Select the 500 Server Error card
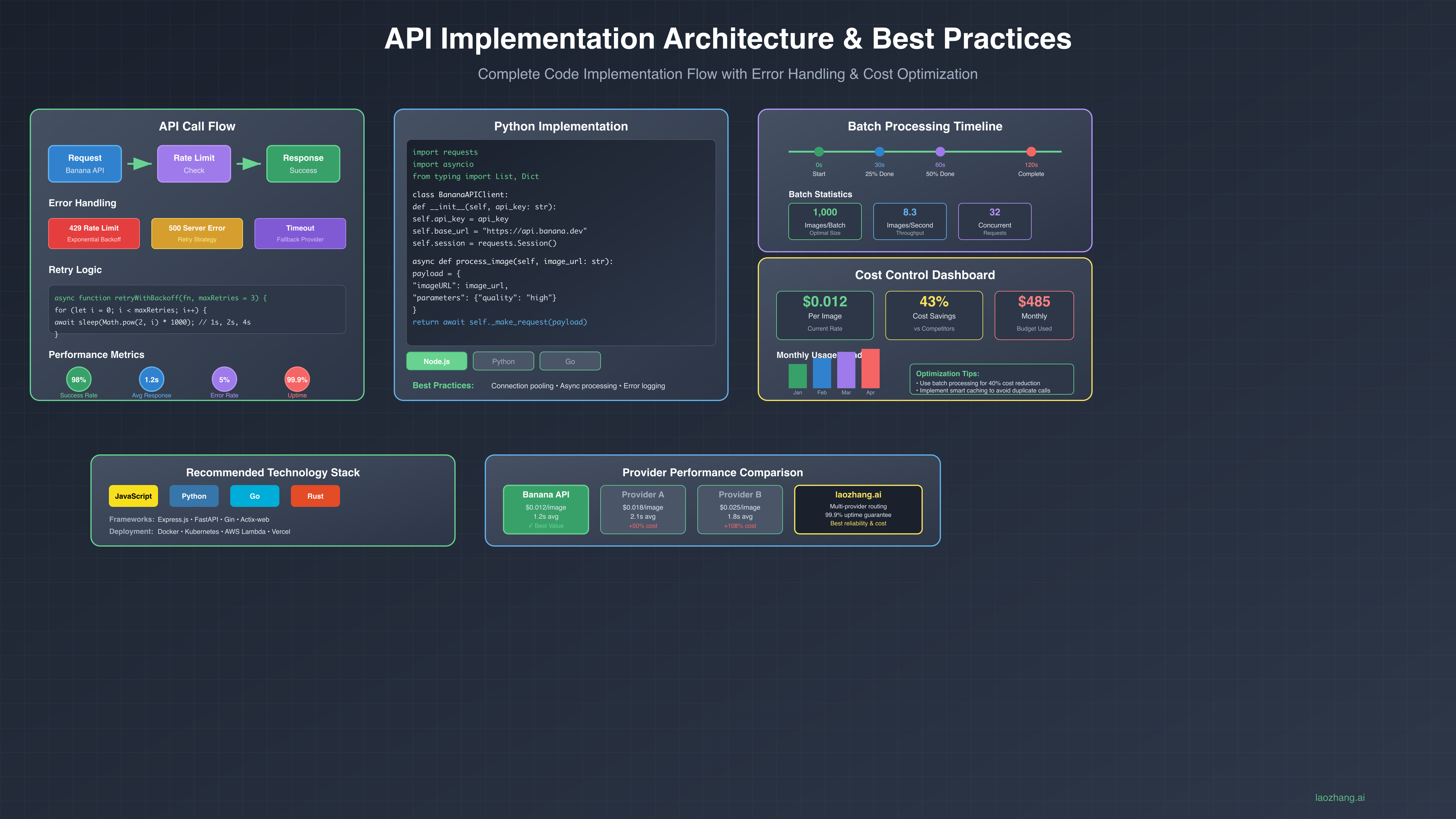This screenshot has width=1456, height=819. coord(197,234)
